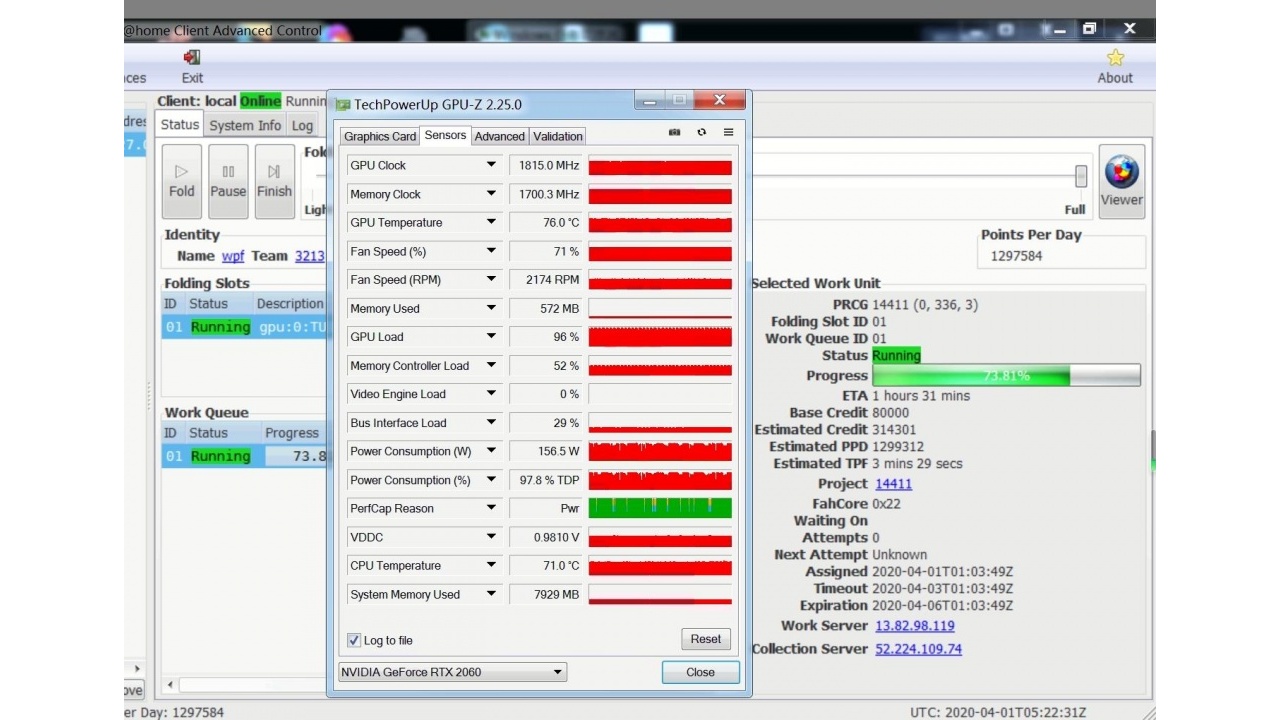Open the Bus Interface Load sensor dropdown
Screen dimensions: 1280x720
tap(491, 422)
